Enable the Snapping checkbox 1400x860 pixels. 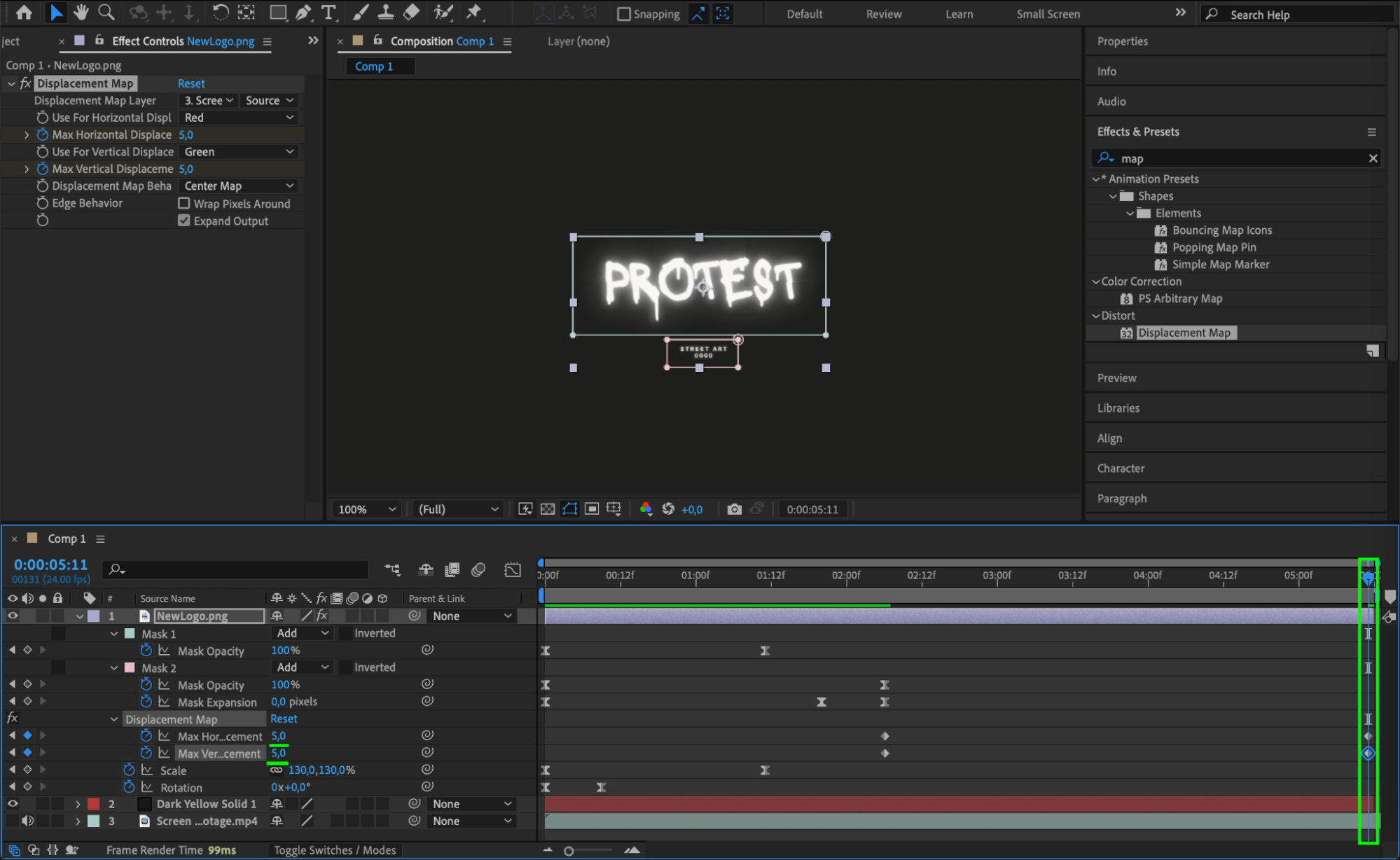click(624, 14)
